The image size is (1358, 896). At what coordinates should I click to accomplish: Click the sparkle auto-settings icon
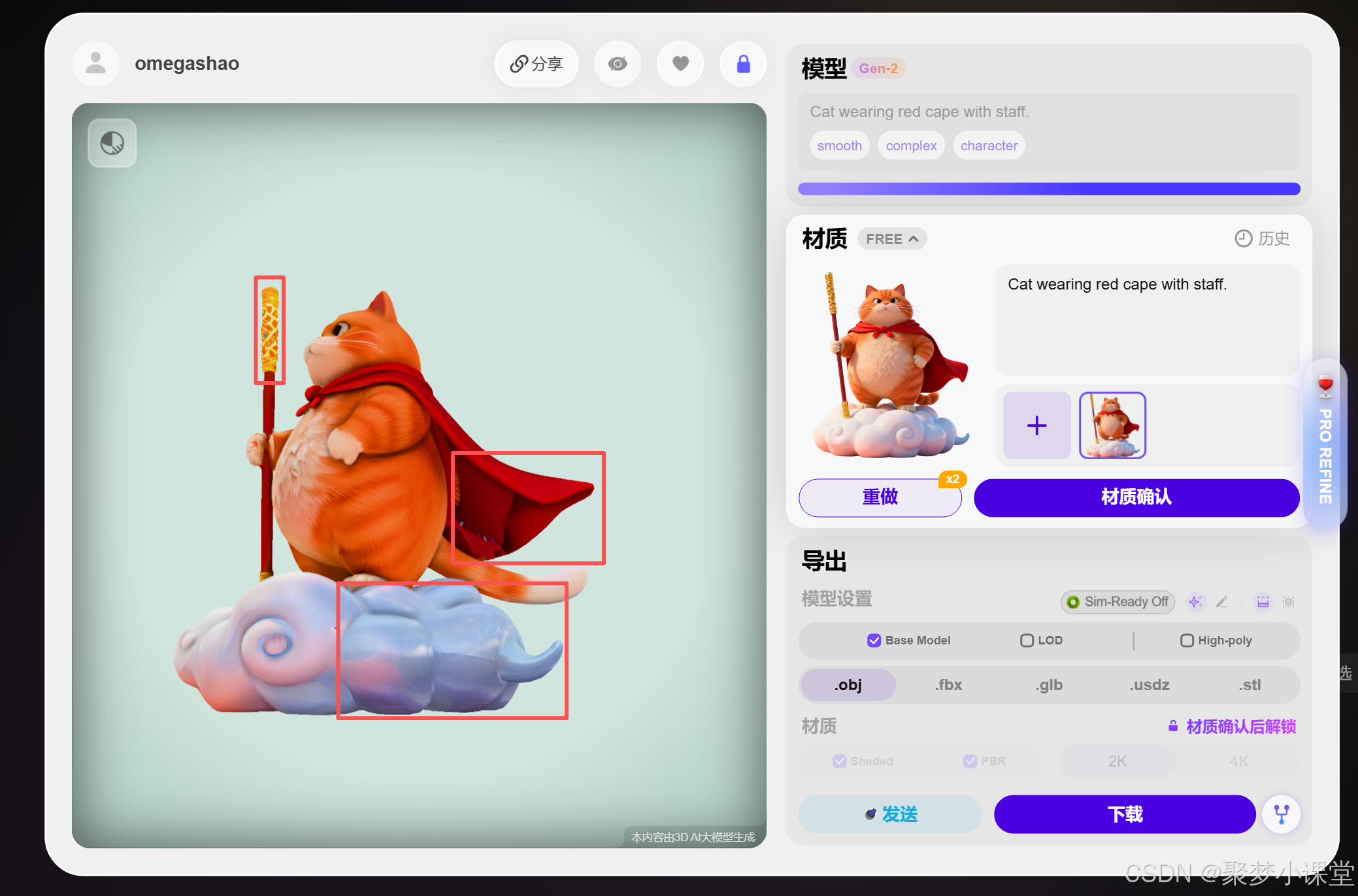point(1195,602)
